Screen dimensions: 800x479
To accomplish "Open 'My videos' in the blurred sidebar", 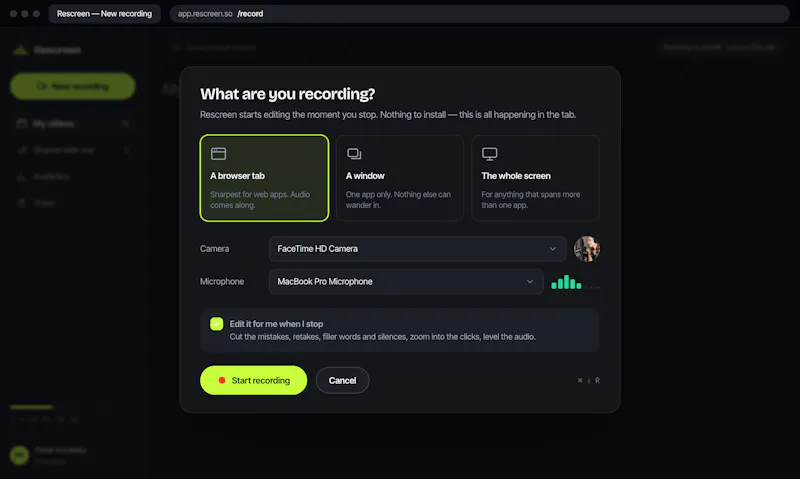I will (73, 123).
